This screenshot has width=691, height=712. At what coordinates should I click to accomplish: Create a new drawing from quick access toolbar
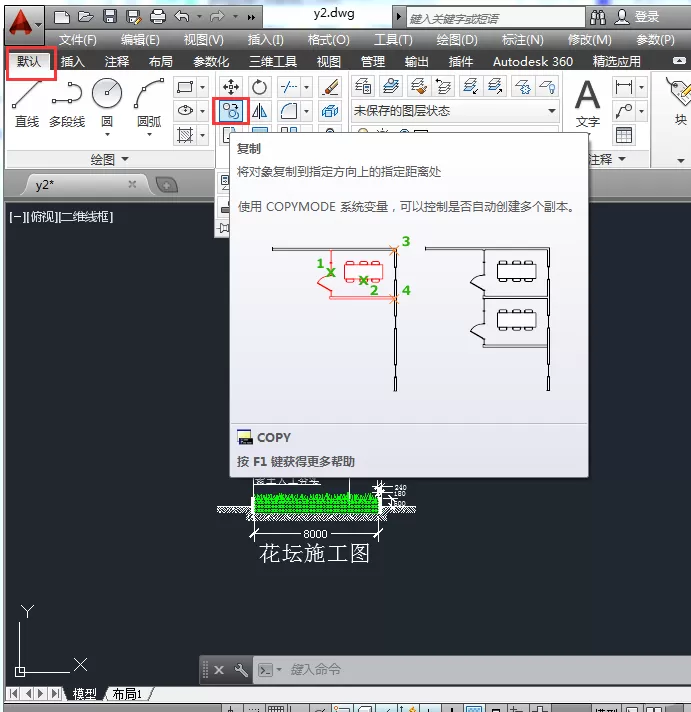61,17
